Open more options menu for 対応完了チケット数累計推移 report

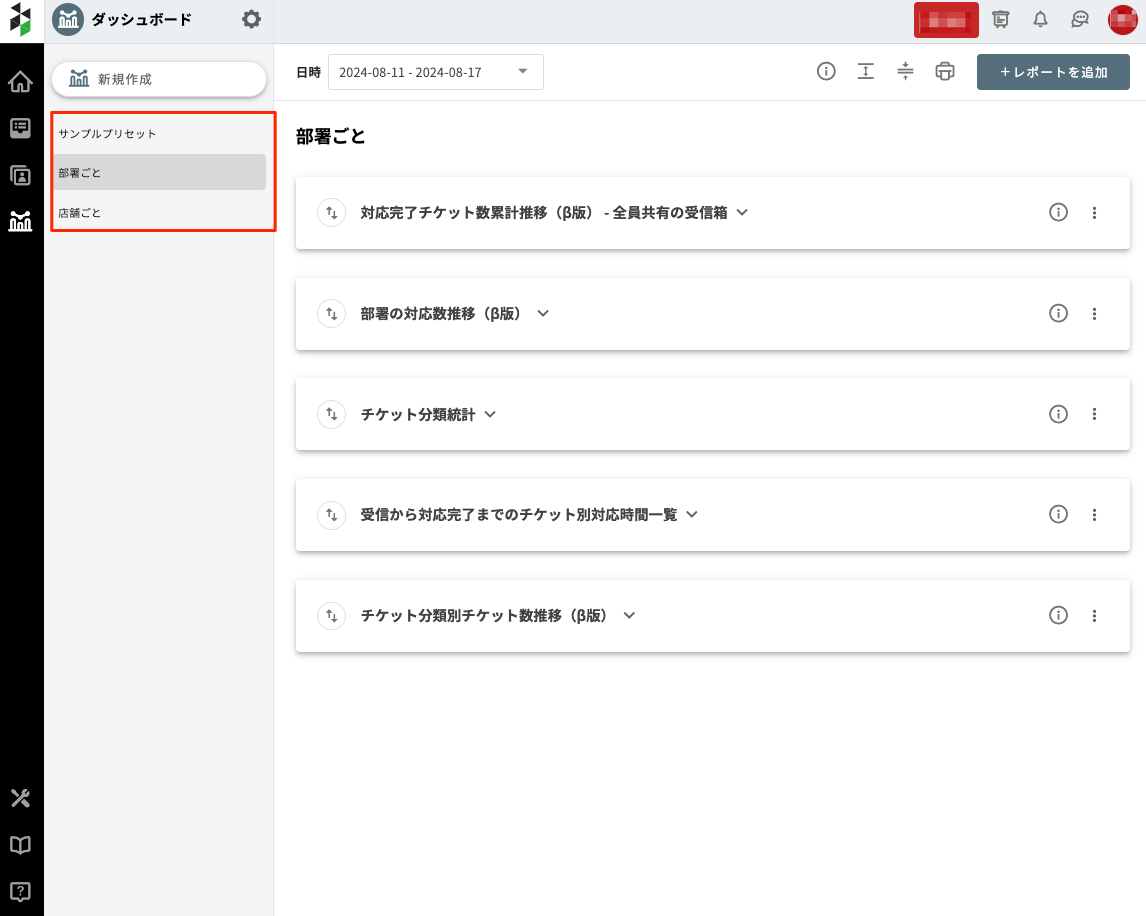(1094, 213)
